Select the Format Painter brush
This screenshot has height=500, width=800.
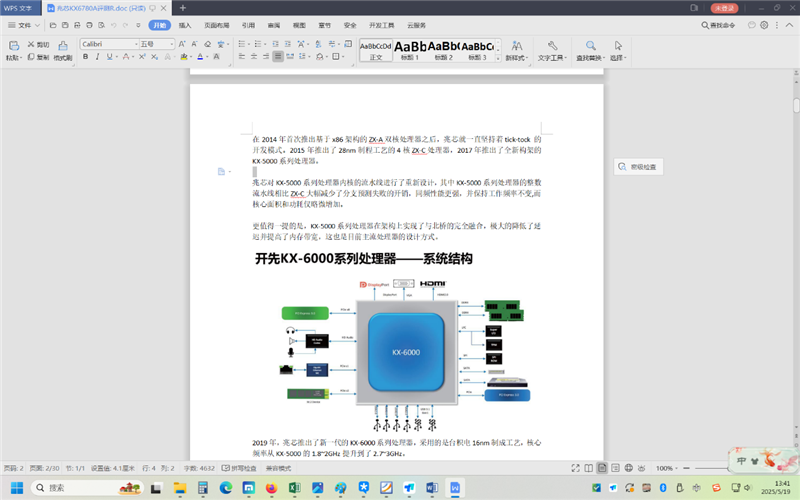coord(63,45)
